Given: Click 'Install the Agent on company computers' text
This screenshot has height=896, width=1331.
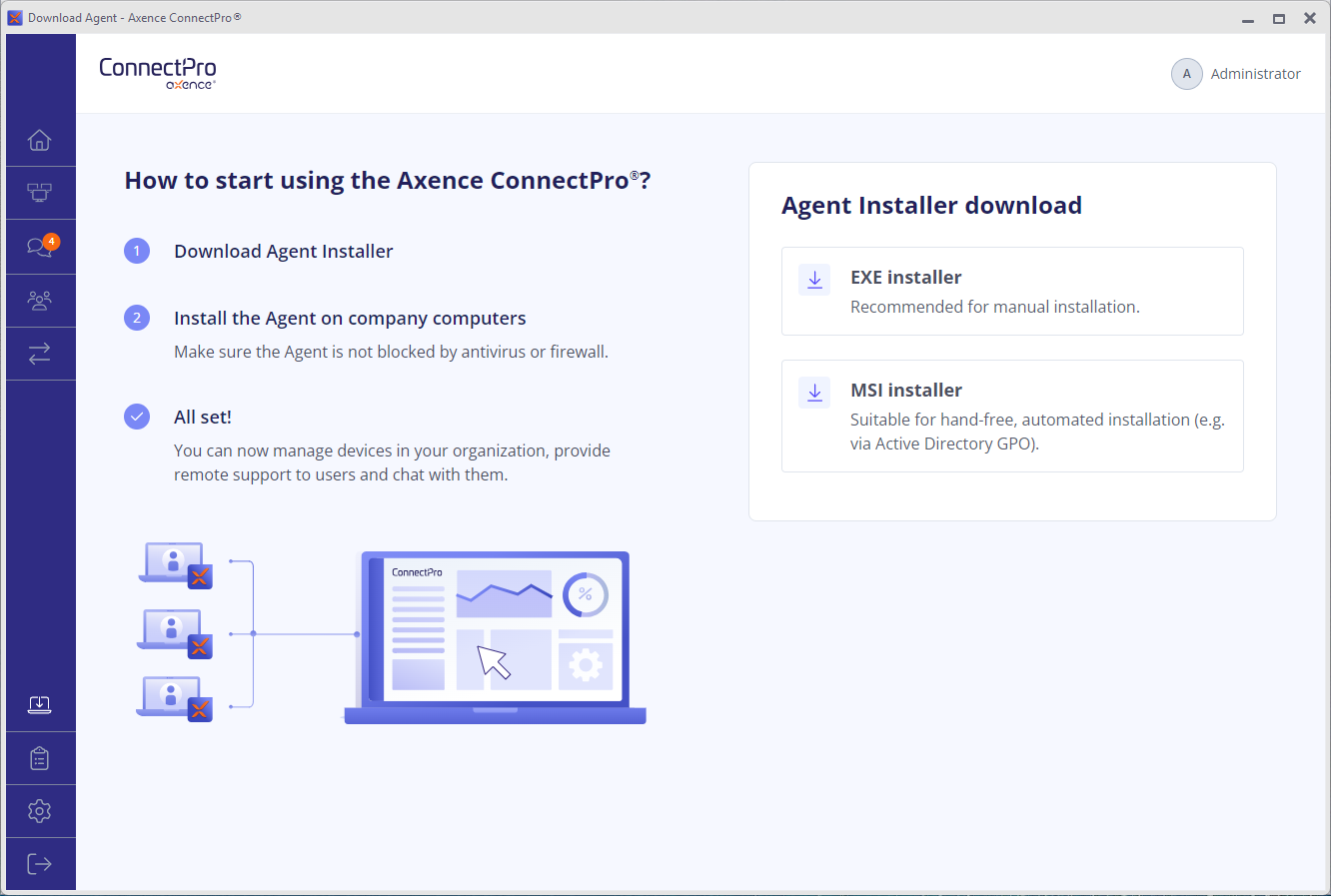Looking at the screenshot, I should (350, 319).
